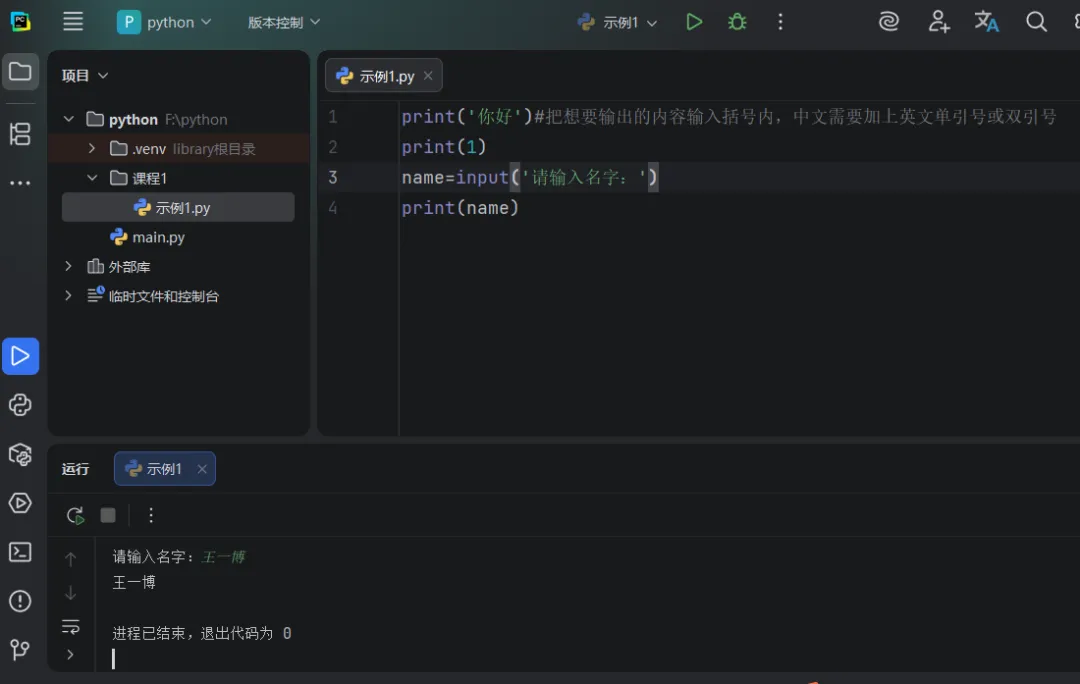The height and width of the screenshot is (684, 1080).
Task: Rerun 示例1 from run toolbar
Action: [75, 515]
